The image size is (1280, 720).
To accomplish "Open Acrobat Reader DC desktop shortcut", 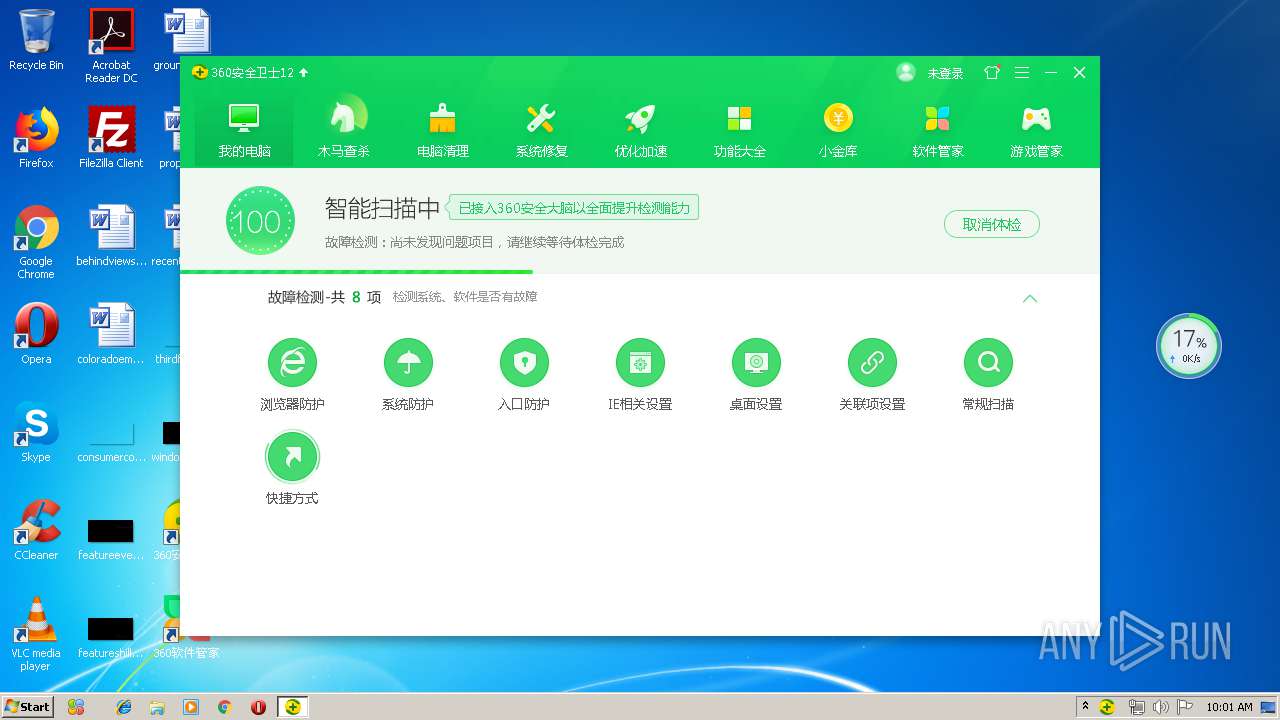I will coord(111,46).
